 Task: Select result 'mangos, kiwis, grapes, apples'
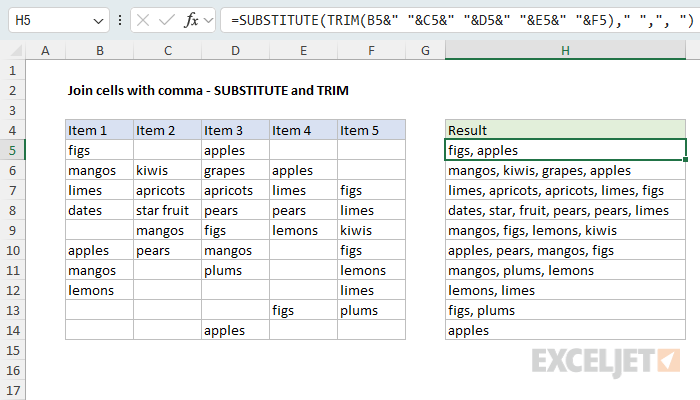565,171
